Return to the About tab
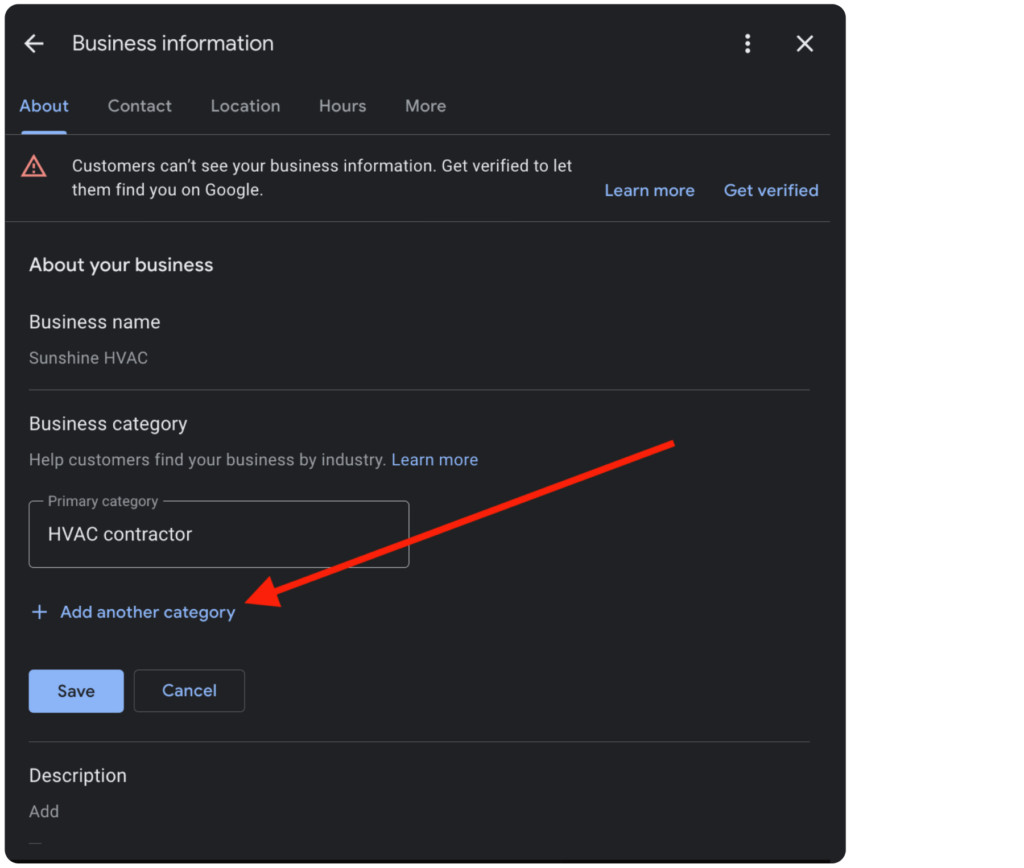Screen dimensions: 1024x868 pos(44,106)
